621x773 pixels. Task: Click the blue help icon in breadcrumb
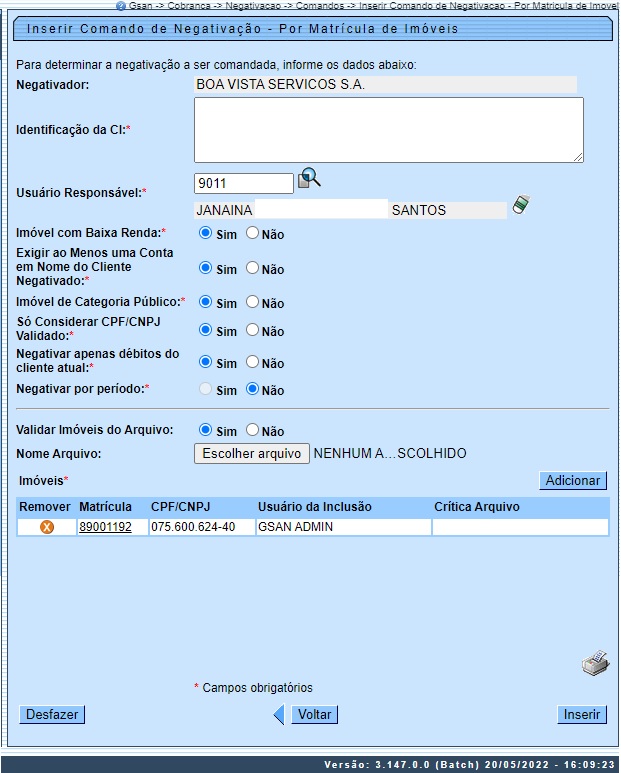coord(121,5)
